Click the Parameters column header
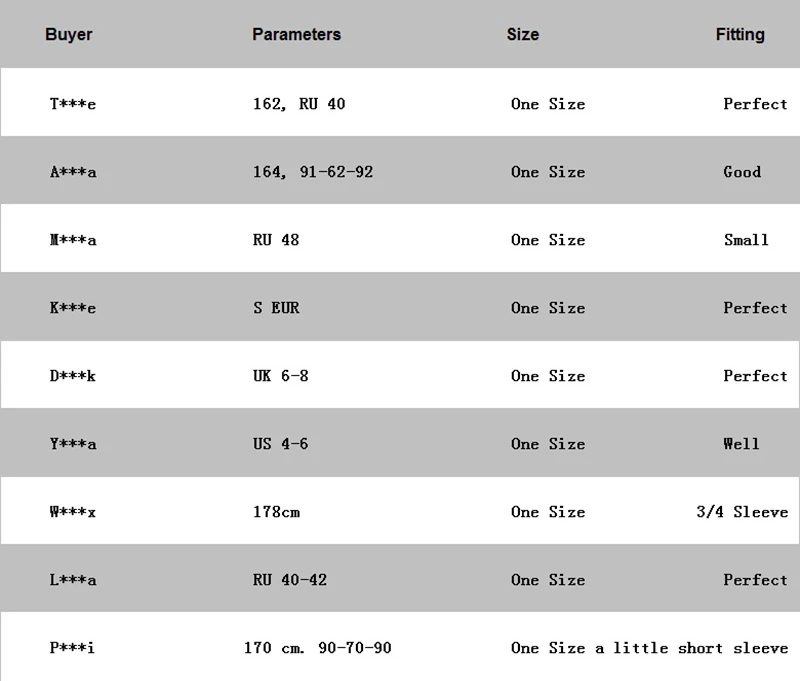This screenshot has width=800, height=681. click(x=296, y=34)
